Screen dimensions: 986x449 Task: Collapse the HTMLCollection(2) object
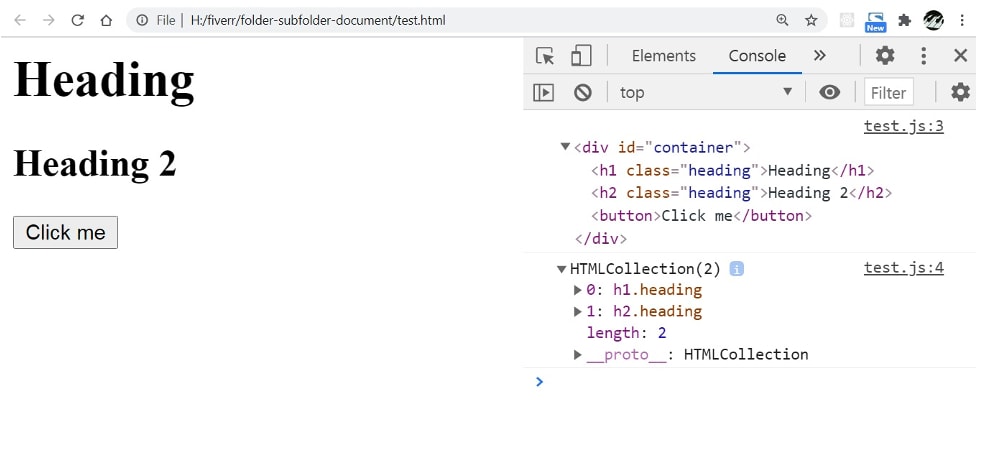562,269
